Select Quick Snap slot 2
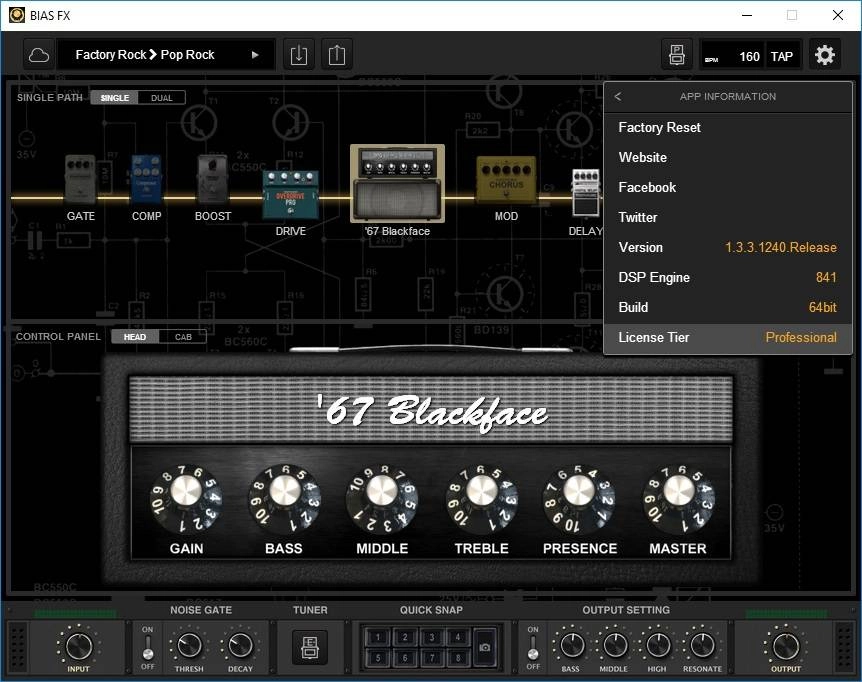Viewport: 862px width, 682px height. tap(405, 637)
